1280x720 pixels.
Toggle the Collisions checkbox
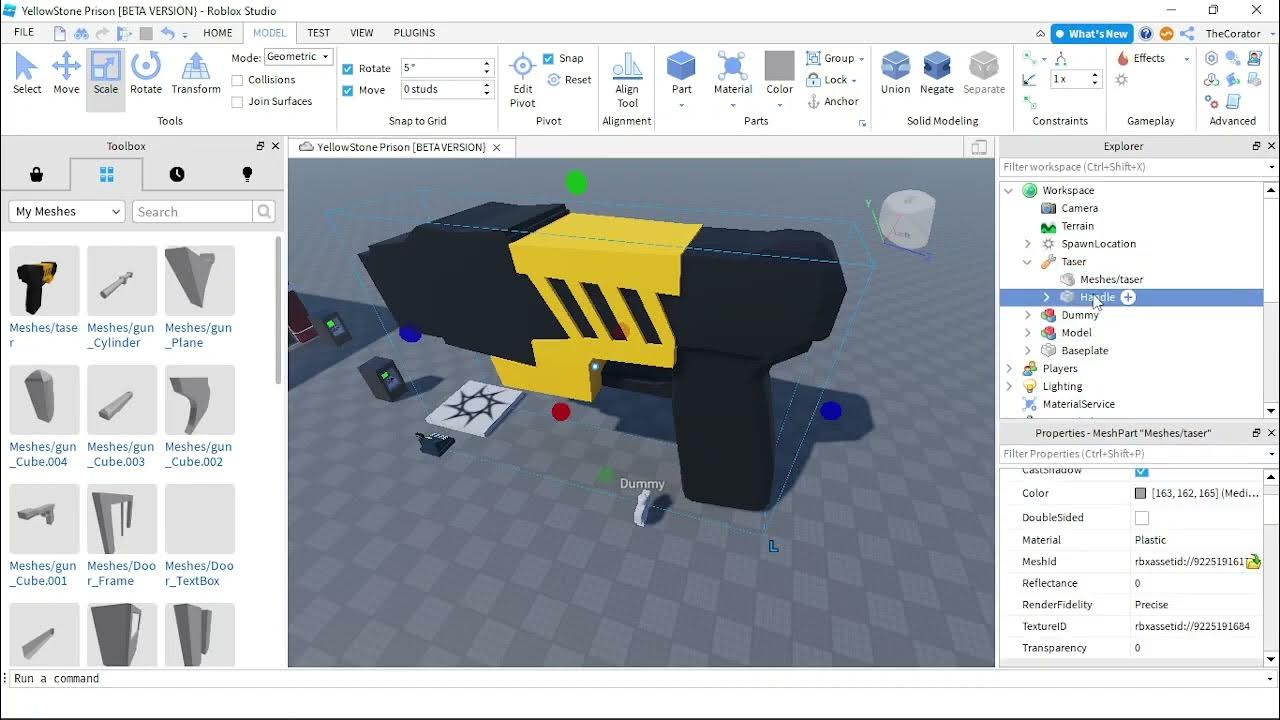[237, 80]
